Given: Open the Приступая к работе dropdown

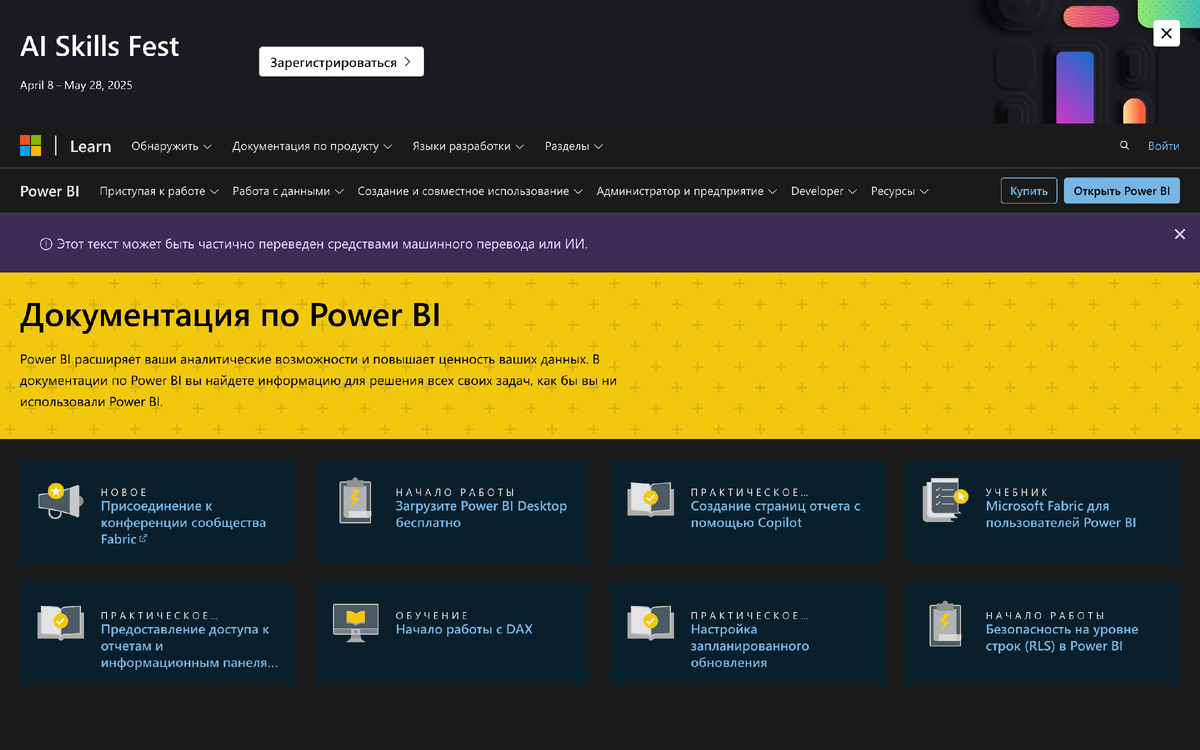Looking at the screenshot, I should point(159,191).
